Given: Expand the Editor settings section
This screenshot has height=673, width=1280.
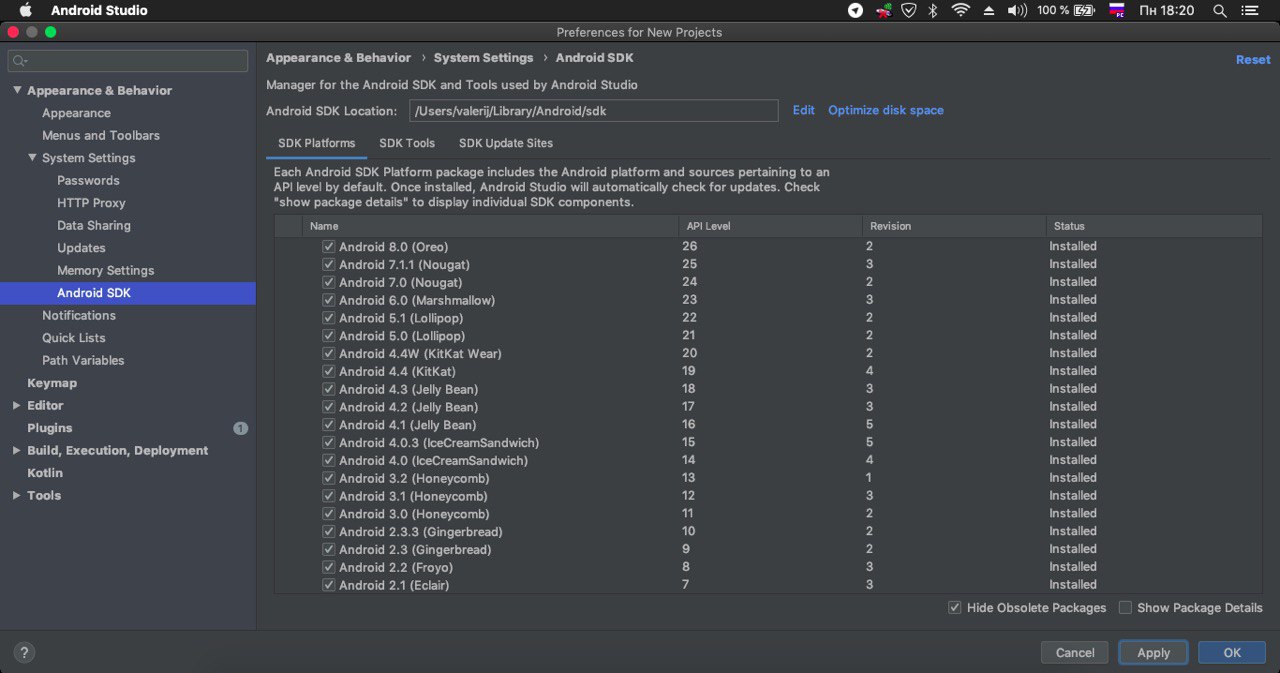Looking at the screenshot, I should [16, 406].
